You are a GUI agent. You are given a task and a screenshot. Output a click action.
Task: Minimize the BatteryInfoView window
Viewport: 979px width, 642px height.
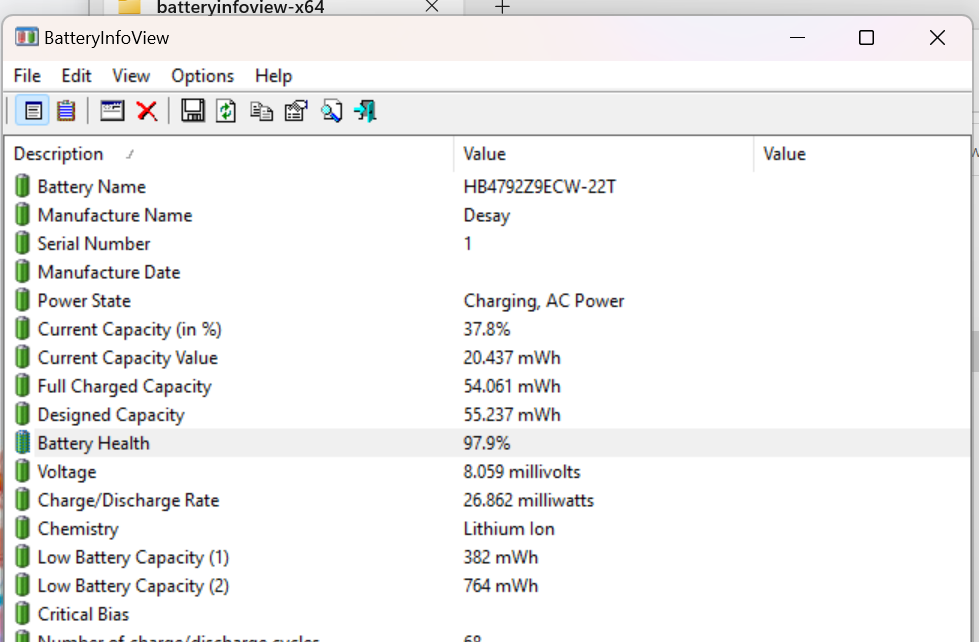click(x=797, y=37)
